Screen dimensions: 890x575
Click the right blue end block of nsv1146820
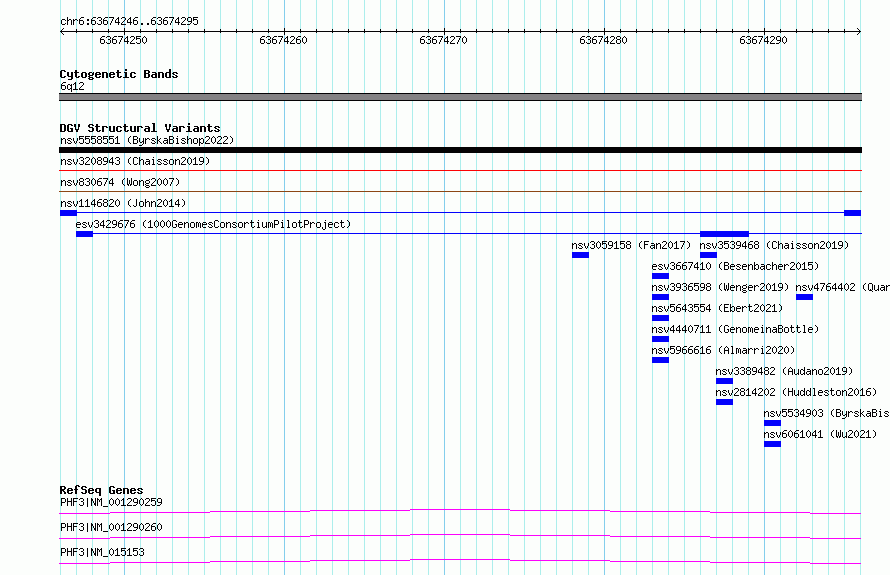click(853, 213)
